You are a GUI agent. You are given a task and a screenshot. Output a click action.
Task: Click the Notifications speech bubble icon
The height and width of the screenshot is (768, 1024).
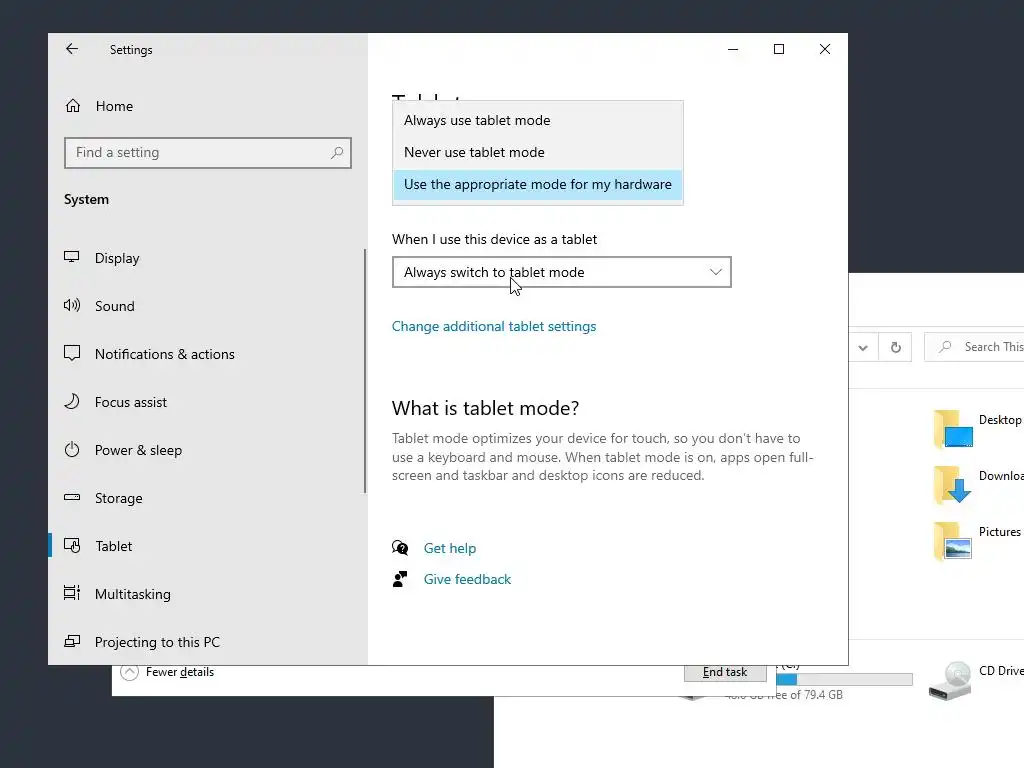coord(72,353)
